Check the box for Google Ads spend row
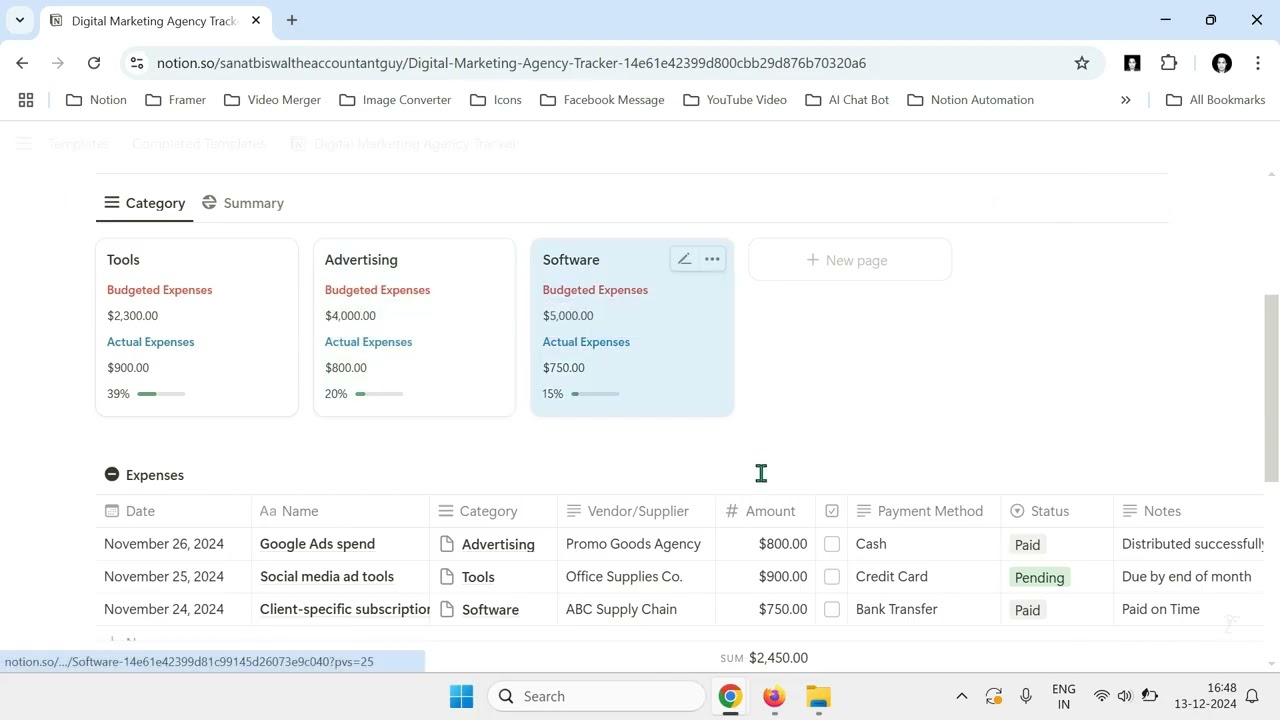The image size is (1280, 720). 832,544
